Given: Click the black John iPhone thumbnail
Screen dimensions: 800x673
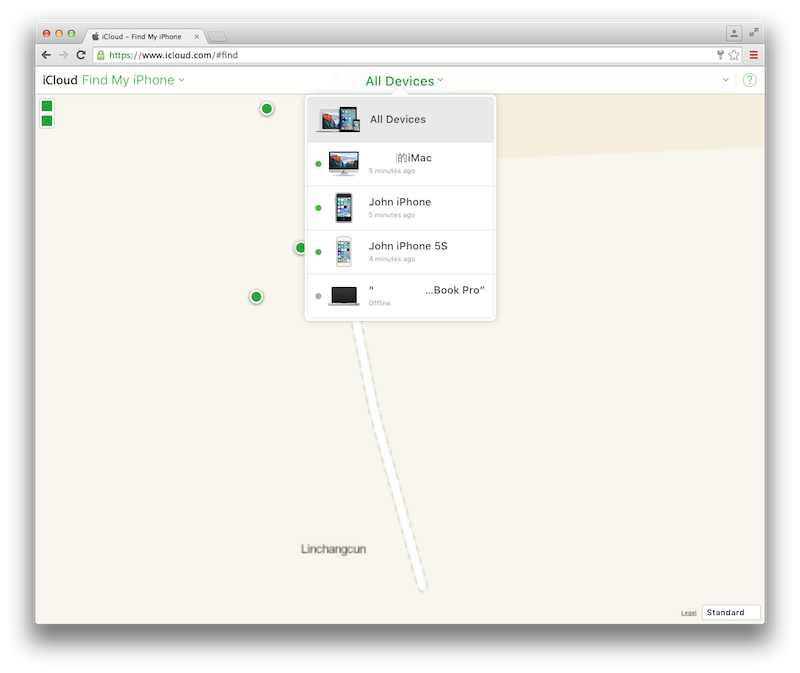Looking at the screenshot, I should pos(343,208).
